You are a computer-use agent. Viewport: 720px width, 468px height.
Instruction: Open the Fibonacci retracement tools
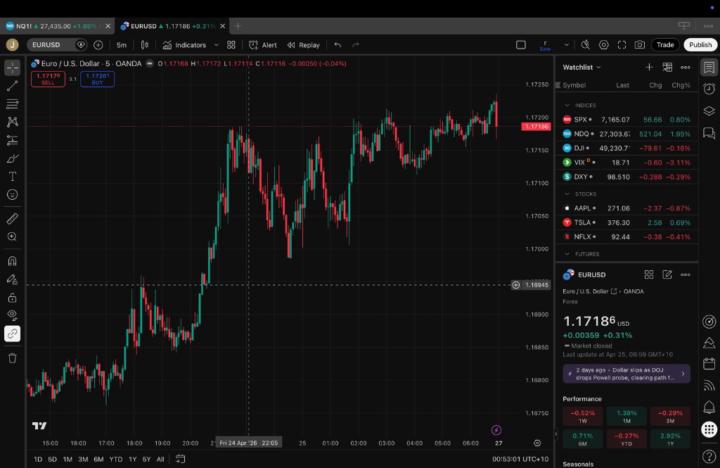coord(12,104)
